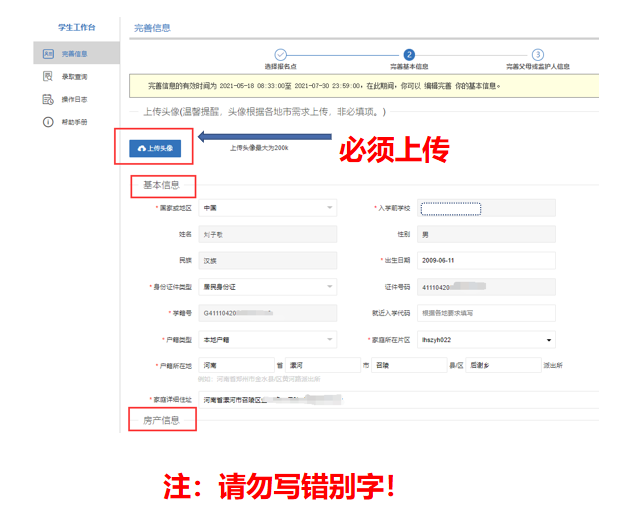Screen dimensions: 617x520
Task: Open 完善信息 in the sidebar
Action: 76,53
